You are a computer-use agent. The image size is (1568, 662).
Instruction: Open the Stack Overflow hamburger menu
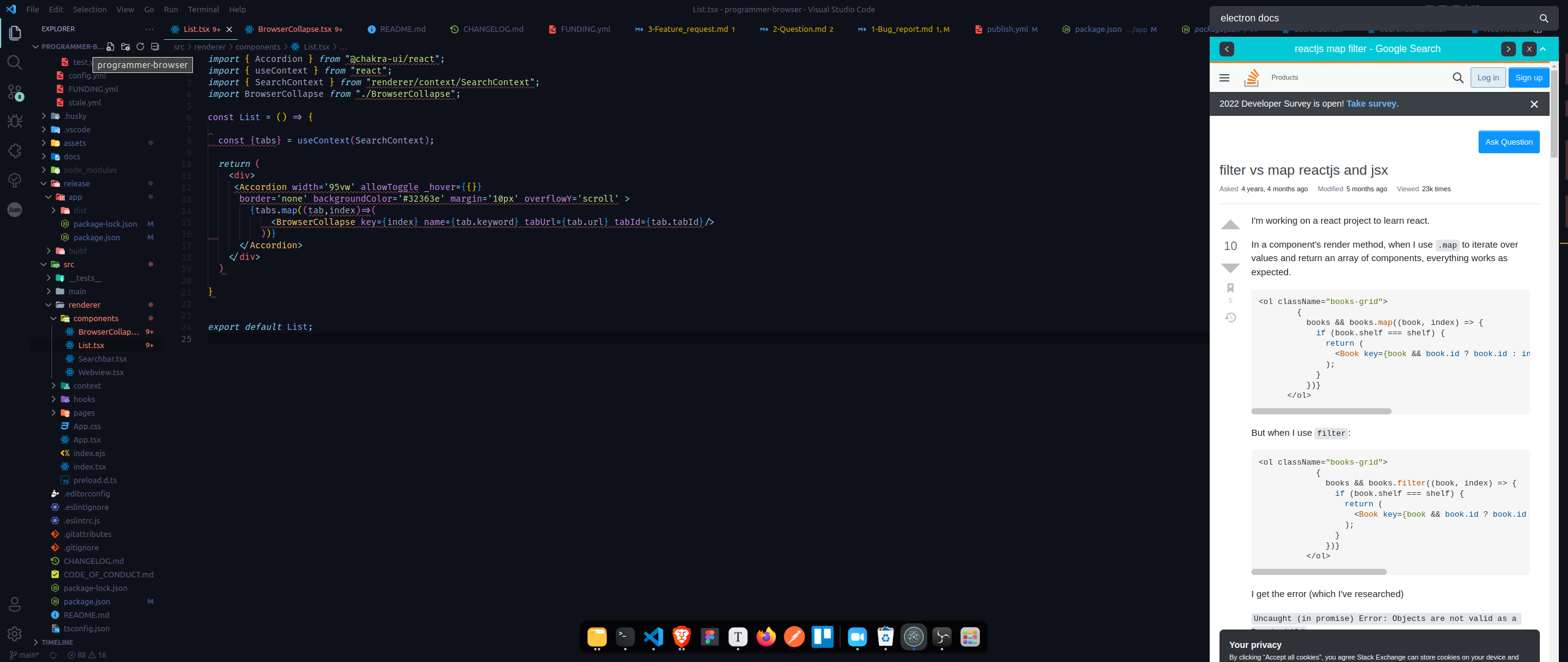click(x=1224, y=78)
